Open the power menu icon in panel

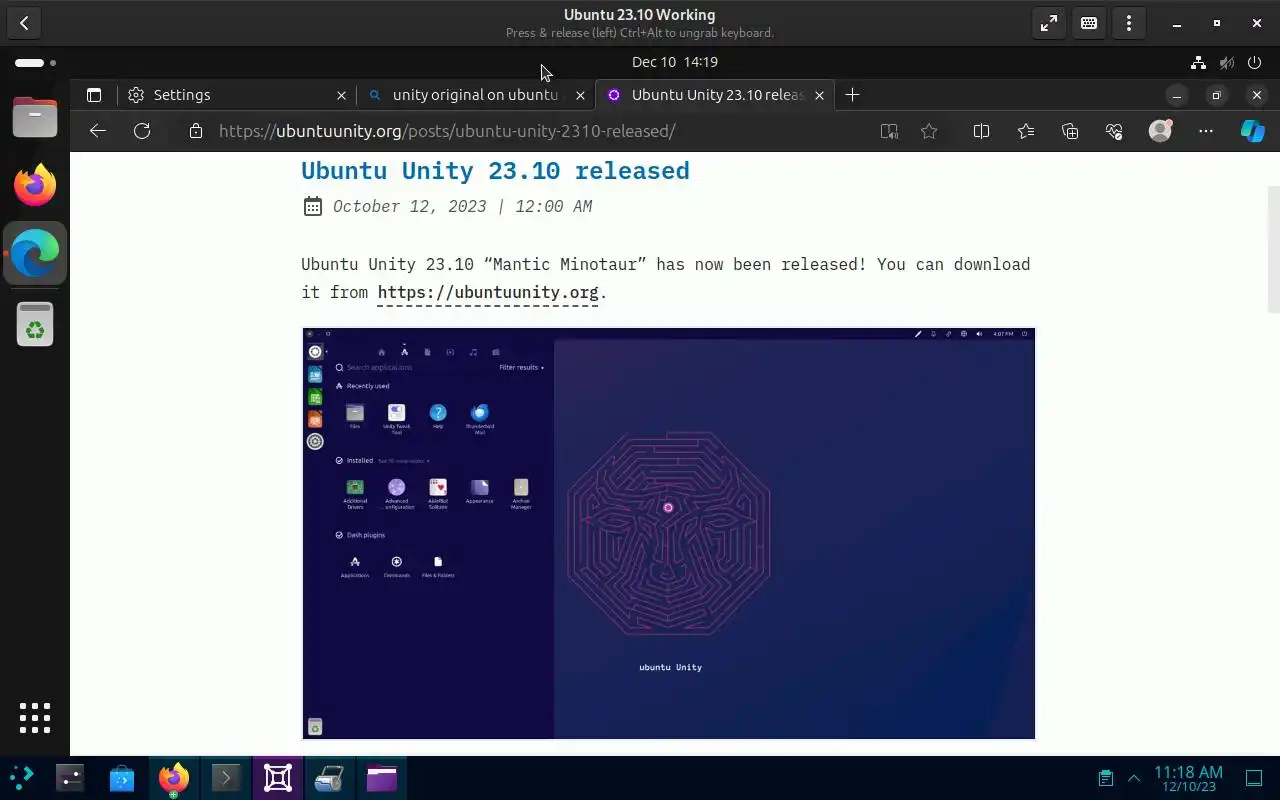[1255, 62]
